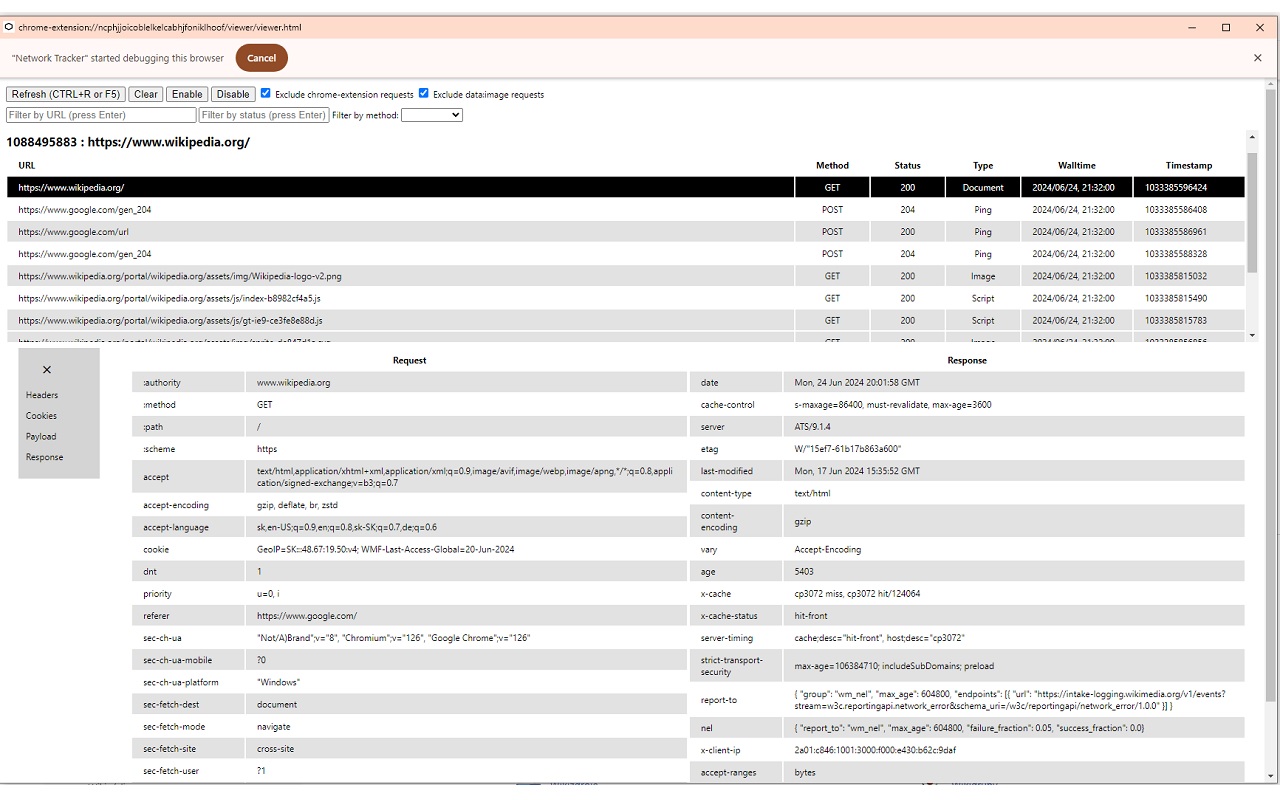This screenshot has height=800, width=1280.
Task: Click the Disable button
Action: click(233, 94)
